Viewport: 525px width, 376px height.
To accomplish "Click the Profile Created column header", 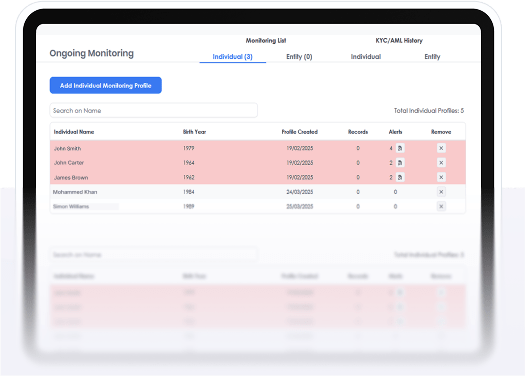I will click(300, 132).
